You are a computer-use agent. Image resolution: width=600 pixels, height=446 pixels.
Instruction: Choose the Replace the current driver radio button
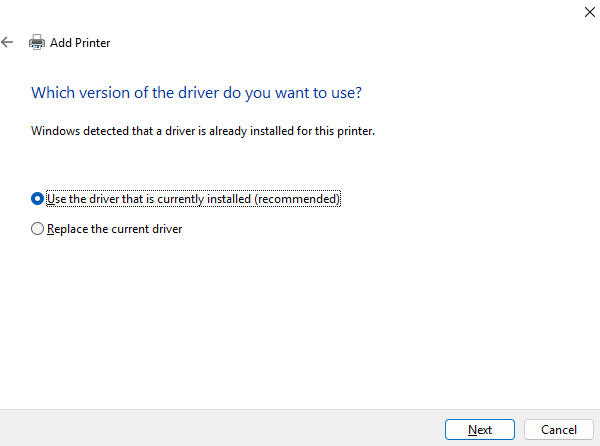pyautogui.click(x=38, y=229)
